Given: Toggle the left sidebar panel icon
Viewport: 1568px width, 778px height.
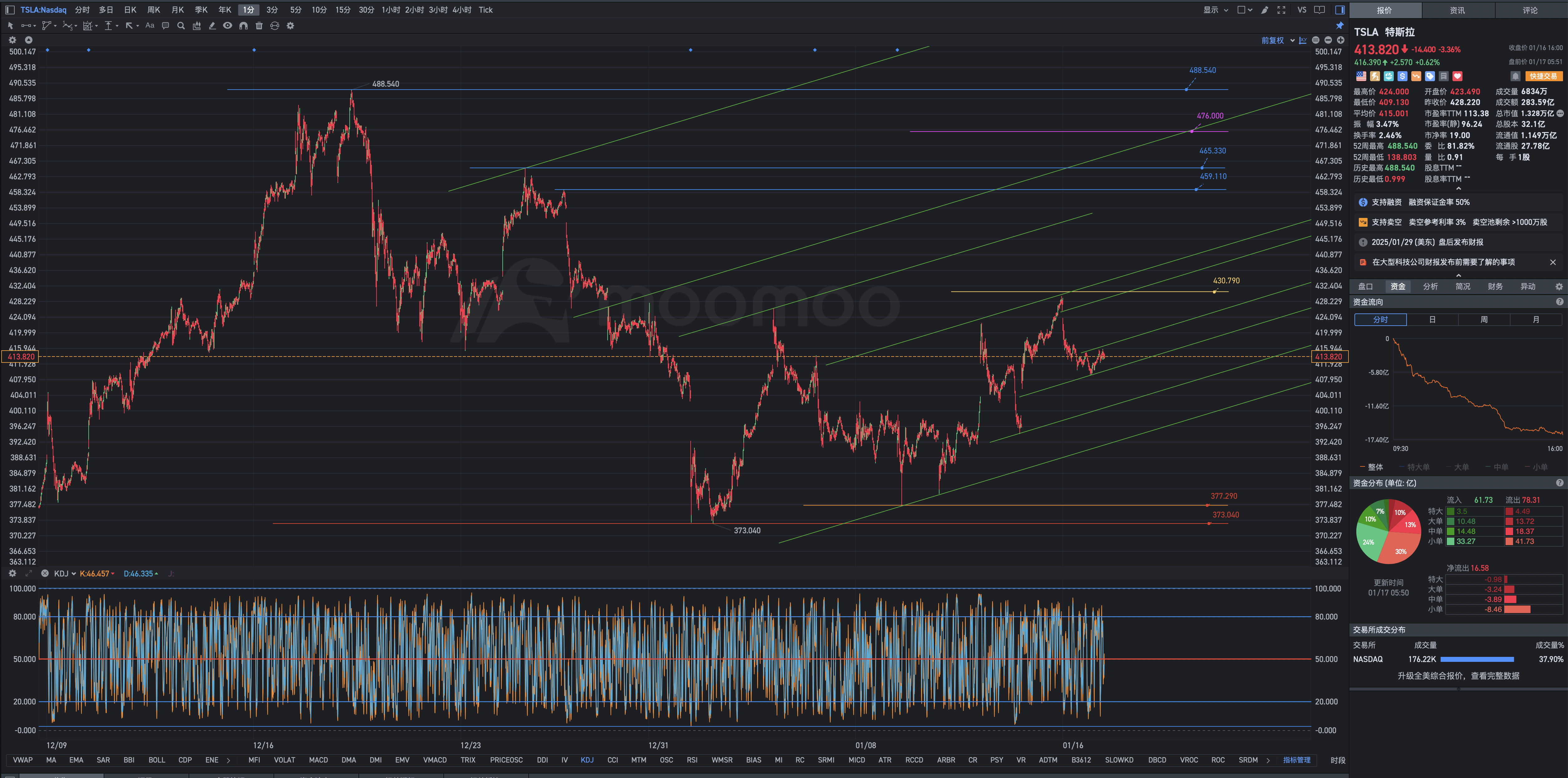Looking at the screenshot, I should pyautogui.click(x=10, y=10).
